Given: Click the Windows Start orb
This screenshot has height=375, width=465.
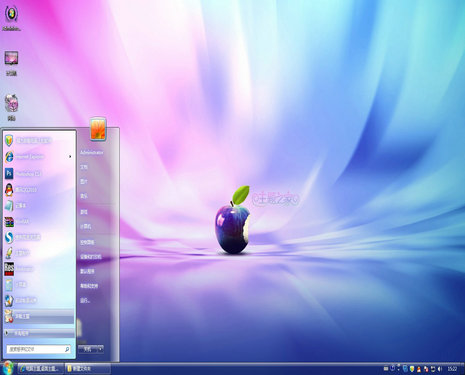Looking at the screenshot, I should pyautogui.click(x=8, y=368).
